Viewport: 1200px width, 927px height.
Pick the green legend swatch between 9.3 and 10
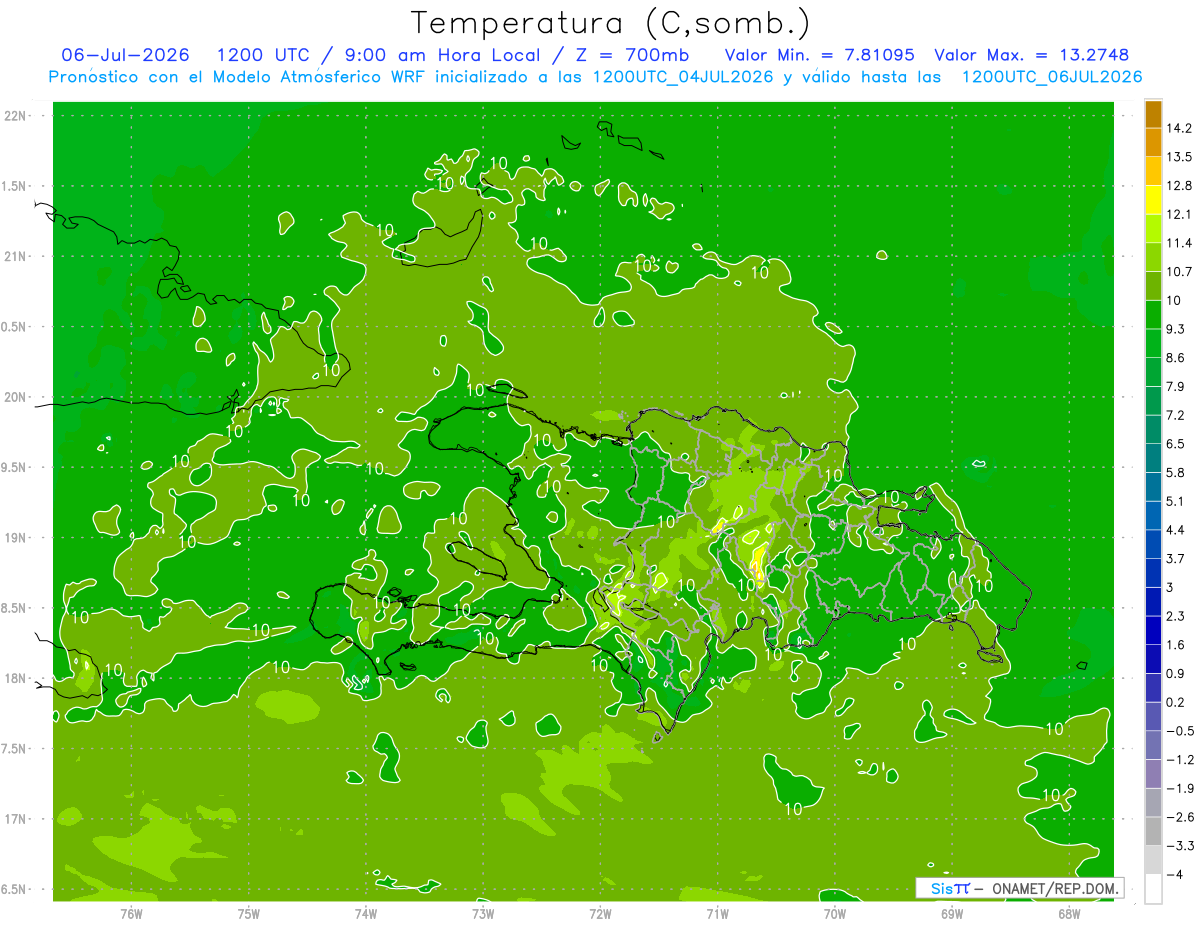[1153, 314]
